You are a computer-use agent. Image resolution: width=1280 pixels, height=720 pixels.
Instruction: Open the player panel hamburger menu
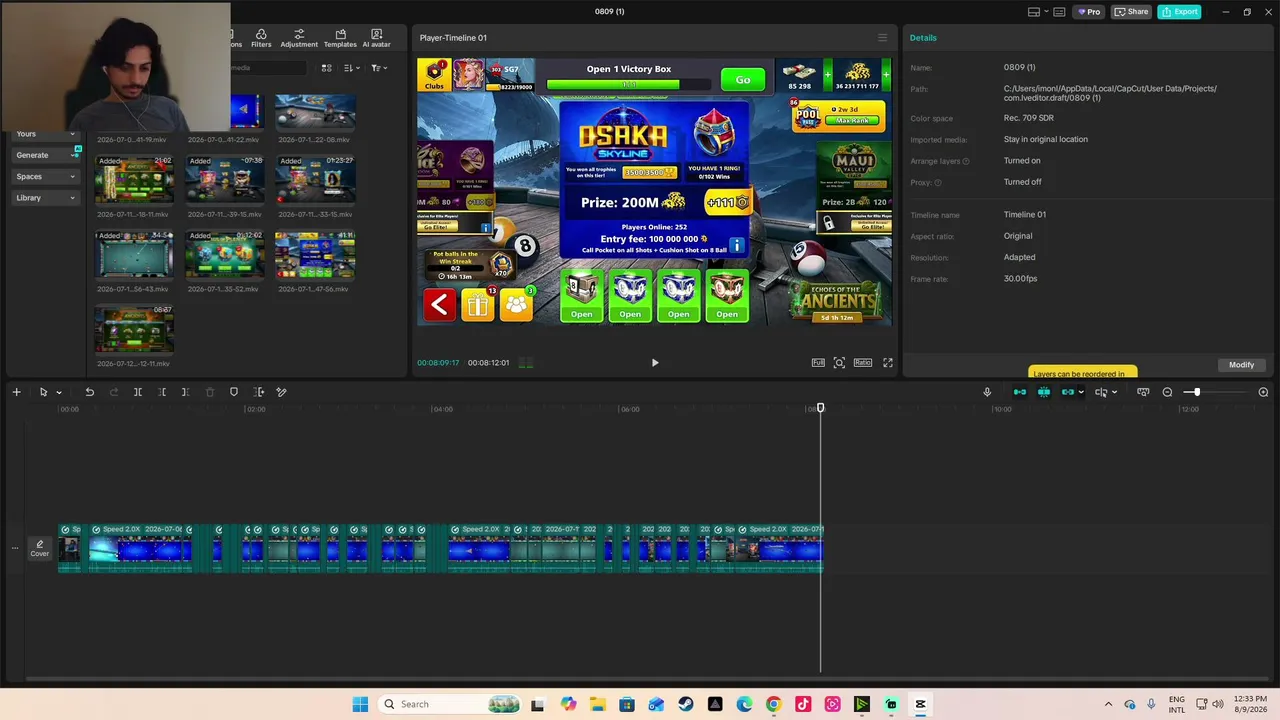[882, 38]
